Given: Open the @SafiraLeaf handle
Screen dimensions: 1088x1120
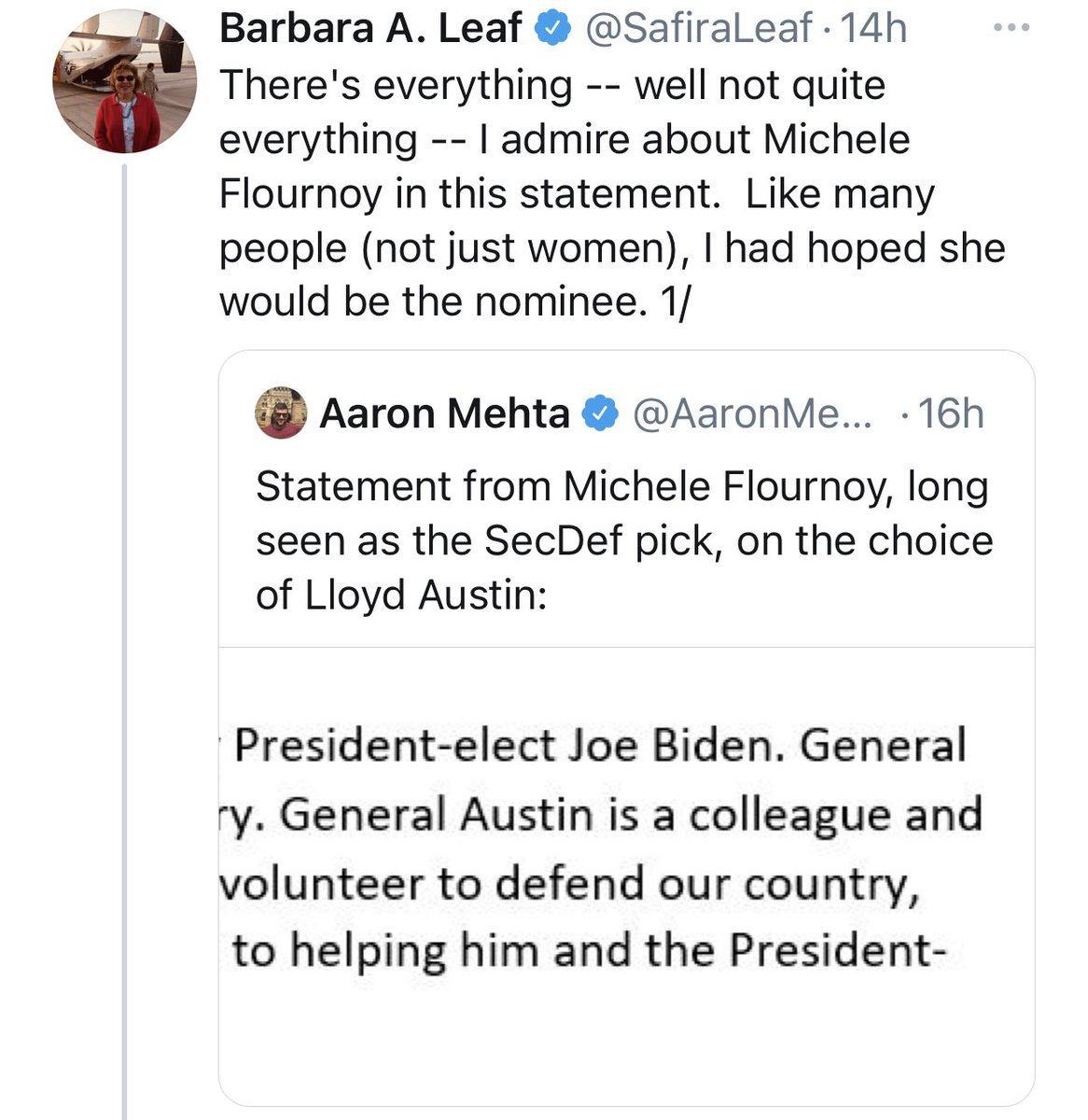Looking at the screenshot, I should click(698, 30).
